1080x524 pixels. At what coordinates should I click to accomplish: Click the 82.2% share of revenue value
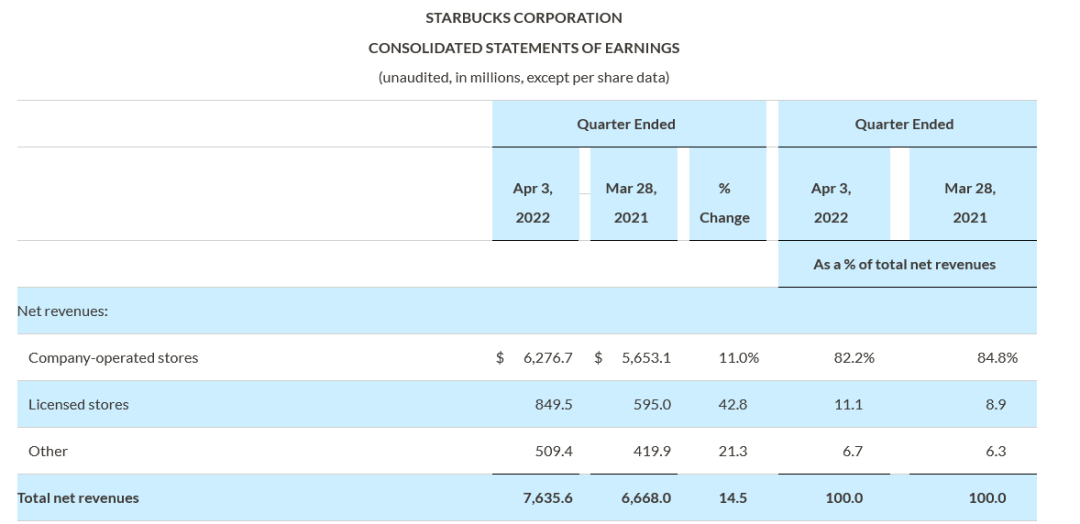854,358
